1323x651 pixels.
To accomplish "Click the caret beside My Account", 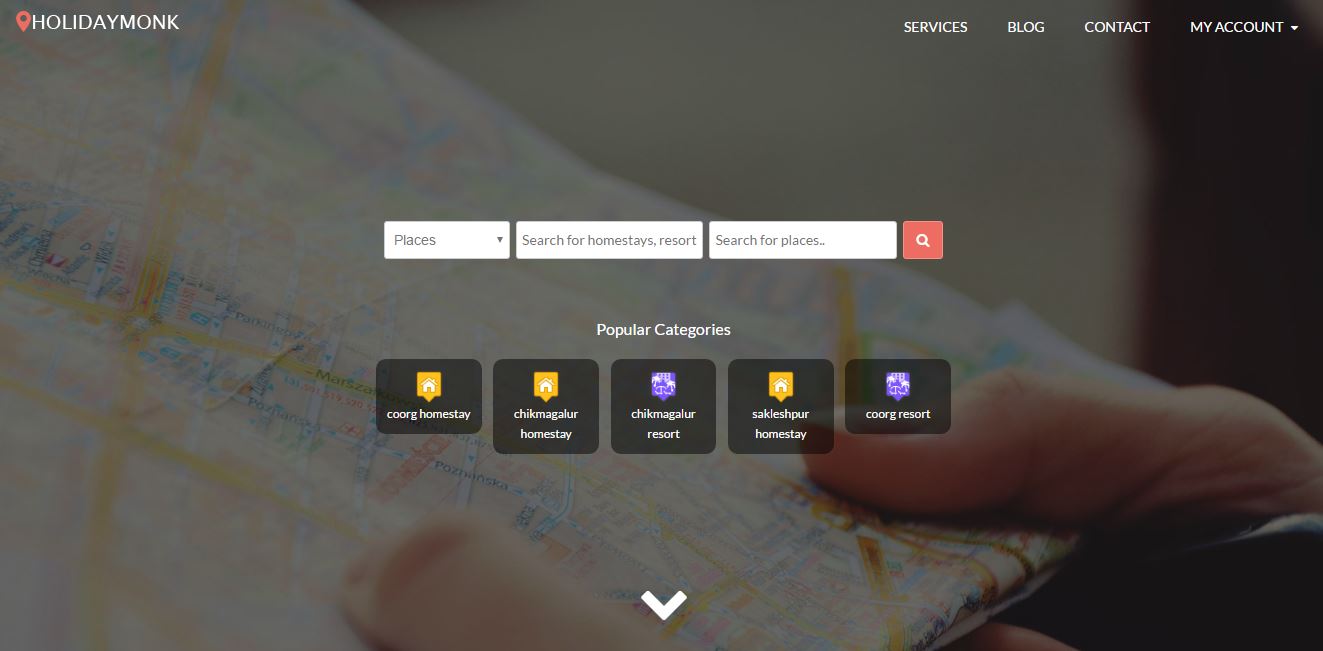I will [1294, 28].
